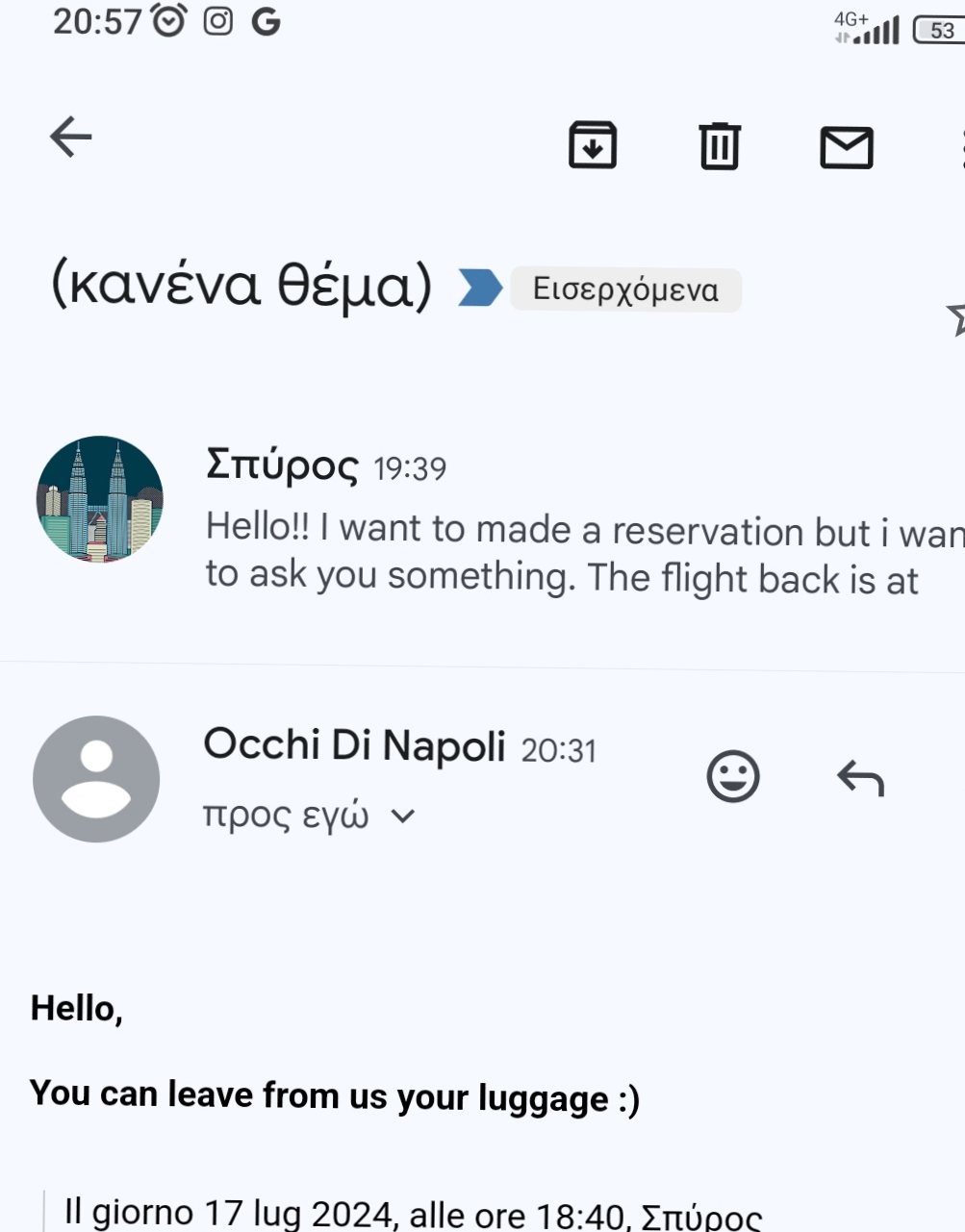
Task: Open the three-dot overflow menu
Action: [961, 147]
